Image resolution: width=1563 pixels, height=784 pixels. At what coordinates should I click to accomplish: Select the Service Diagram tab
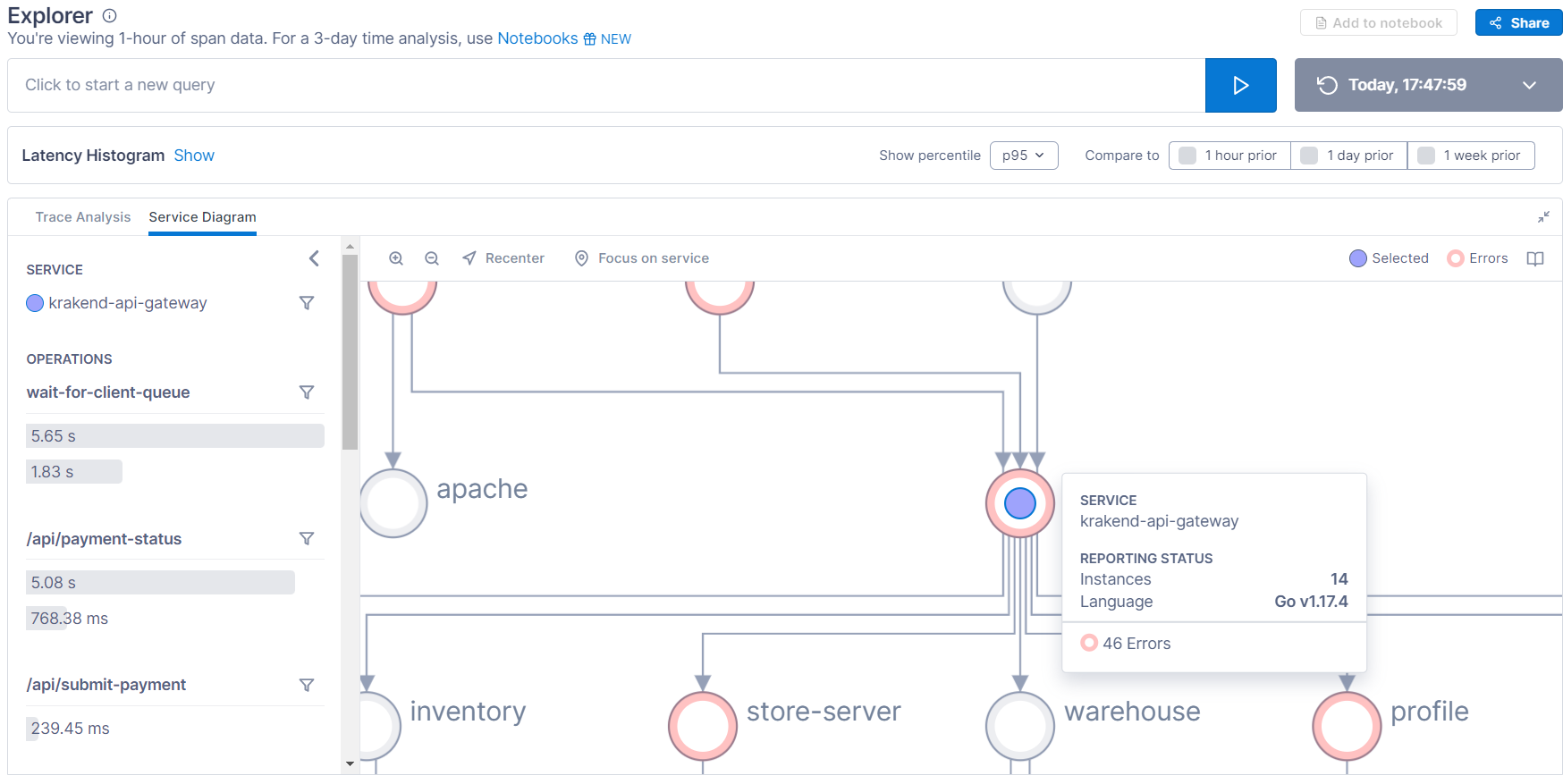(202, 217)
